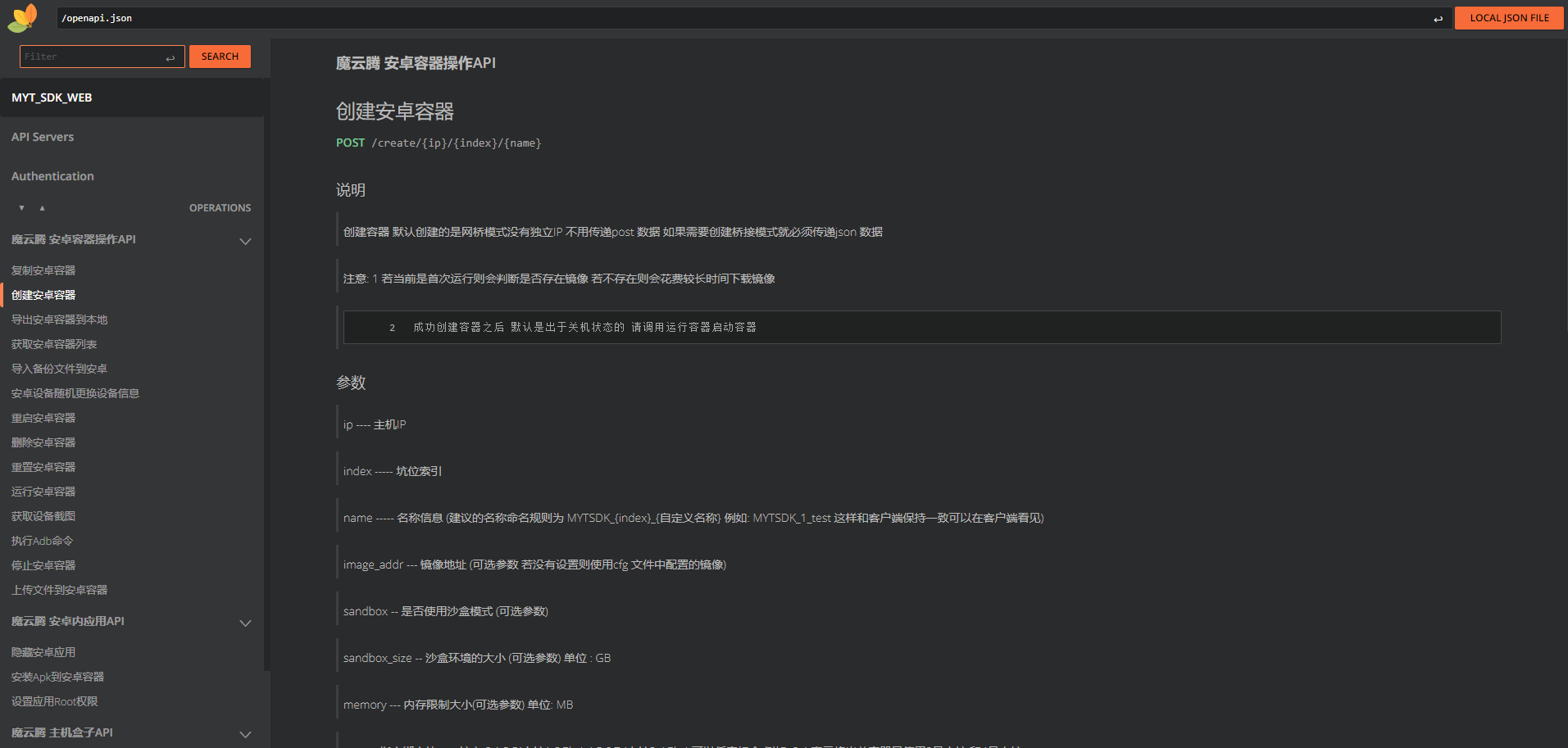The image size is (1568, 748).
Task: Click inside the Filter input field
Action: pyautogui.click(x=90, y=56)
